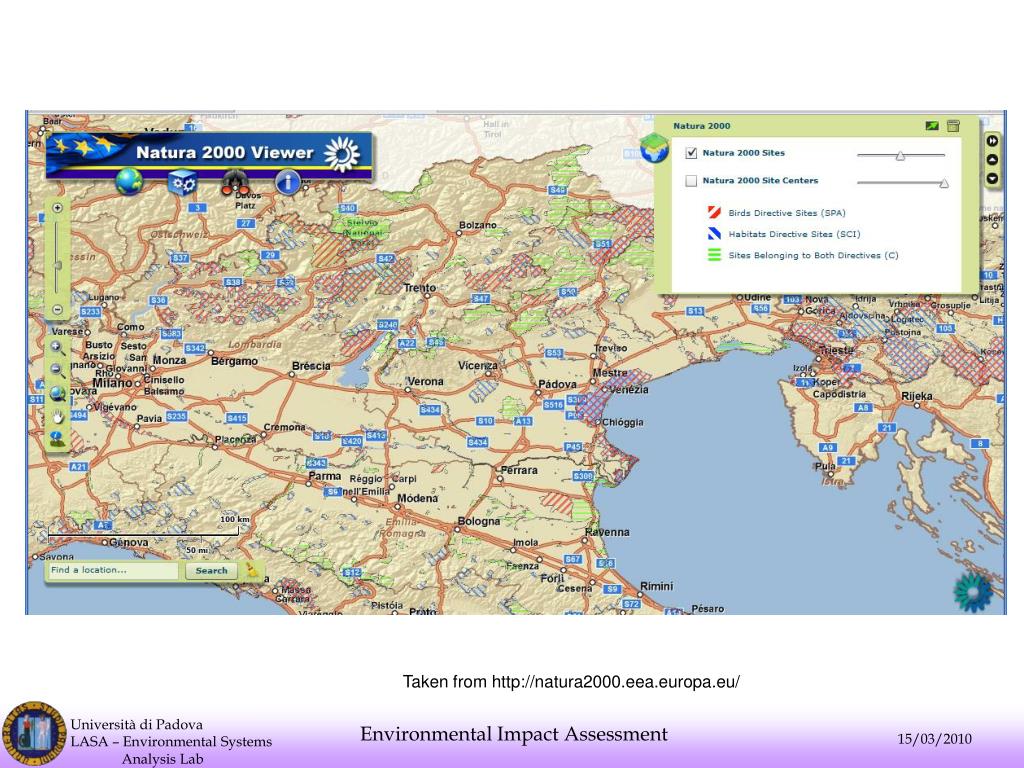Click the Bergamo city label on map
Image resolution: width=1024 pixels, height=768 pixels.
click(x=234, y=361)
